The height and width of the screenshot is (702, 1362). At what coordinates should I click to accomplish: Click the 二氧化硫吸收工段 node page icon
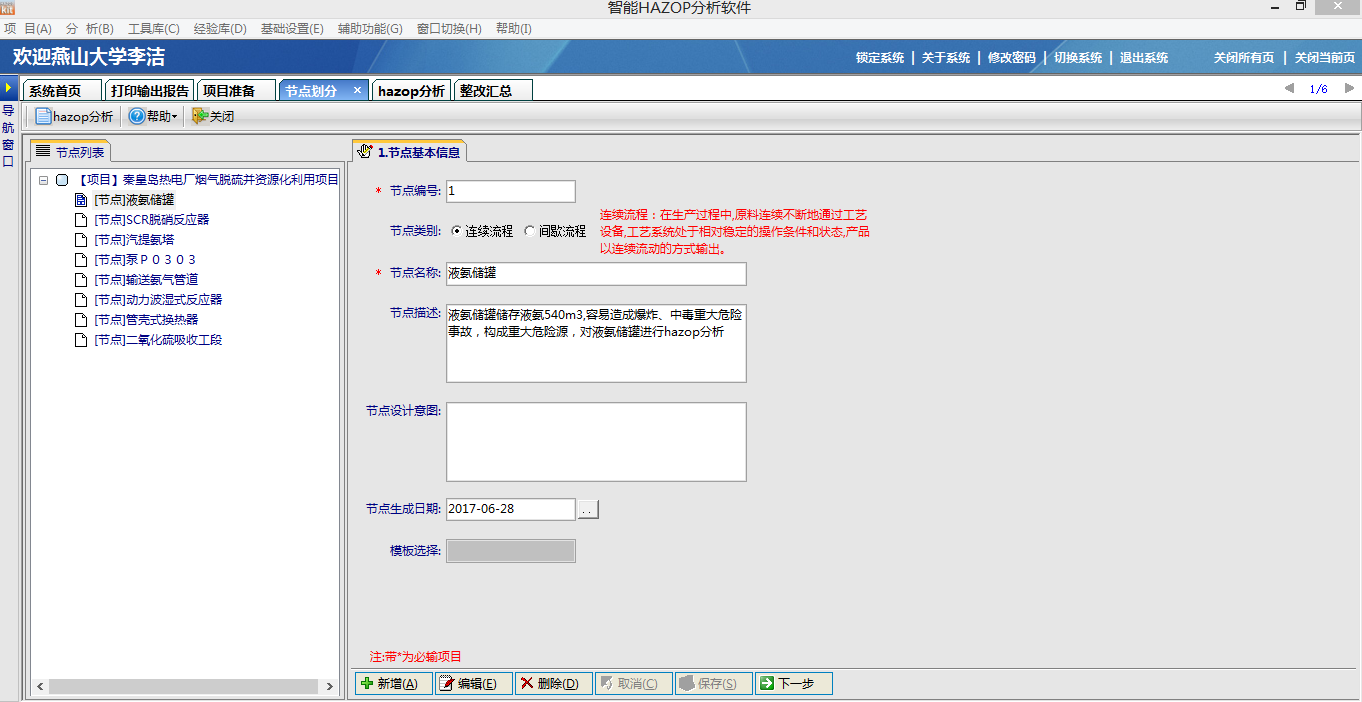click(x=82, y=340)
